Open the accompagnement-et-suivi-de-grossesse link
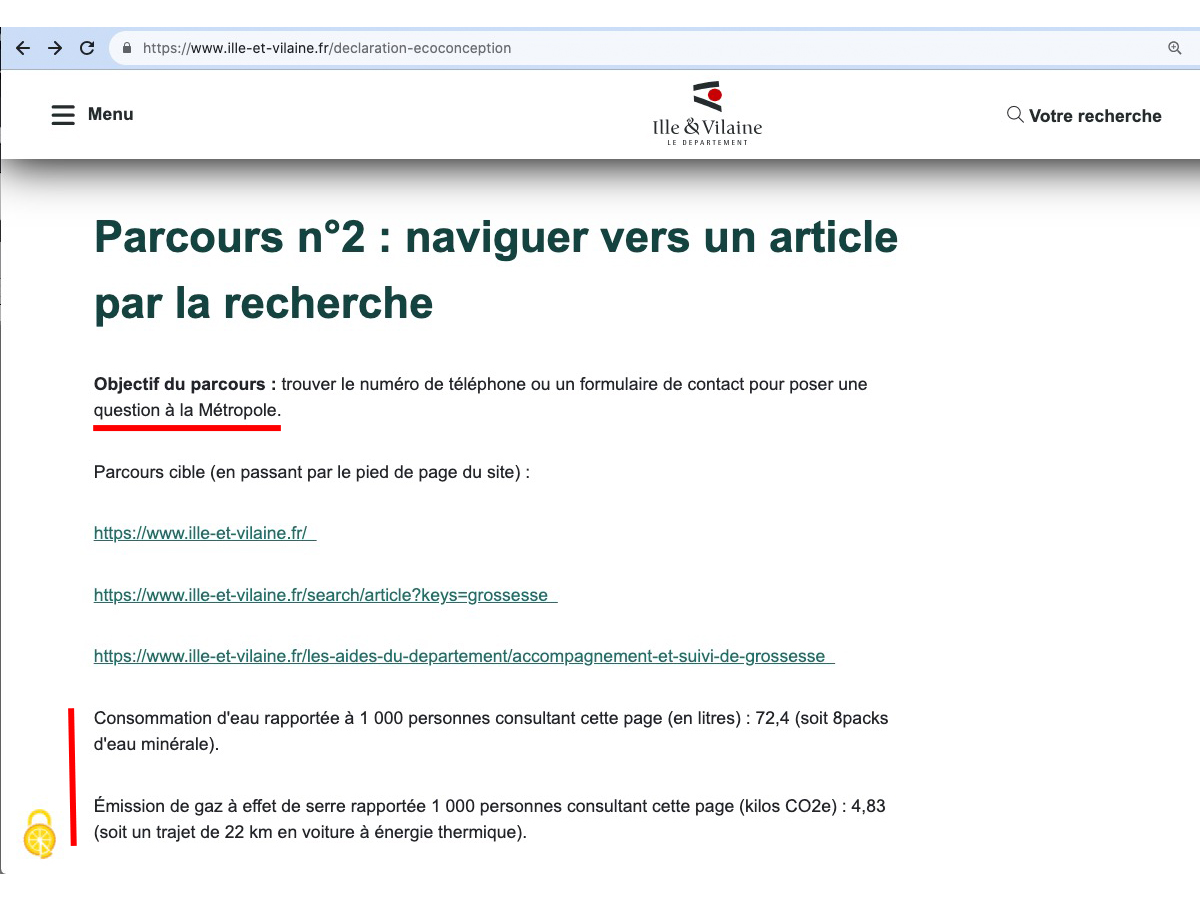 462,657
